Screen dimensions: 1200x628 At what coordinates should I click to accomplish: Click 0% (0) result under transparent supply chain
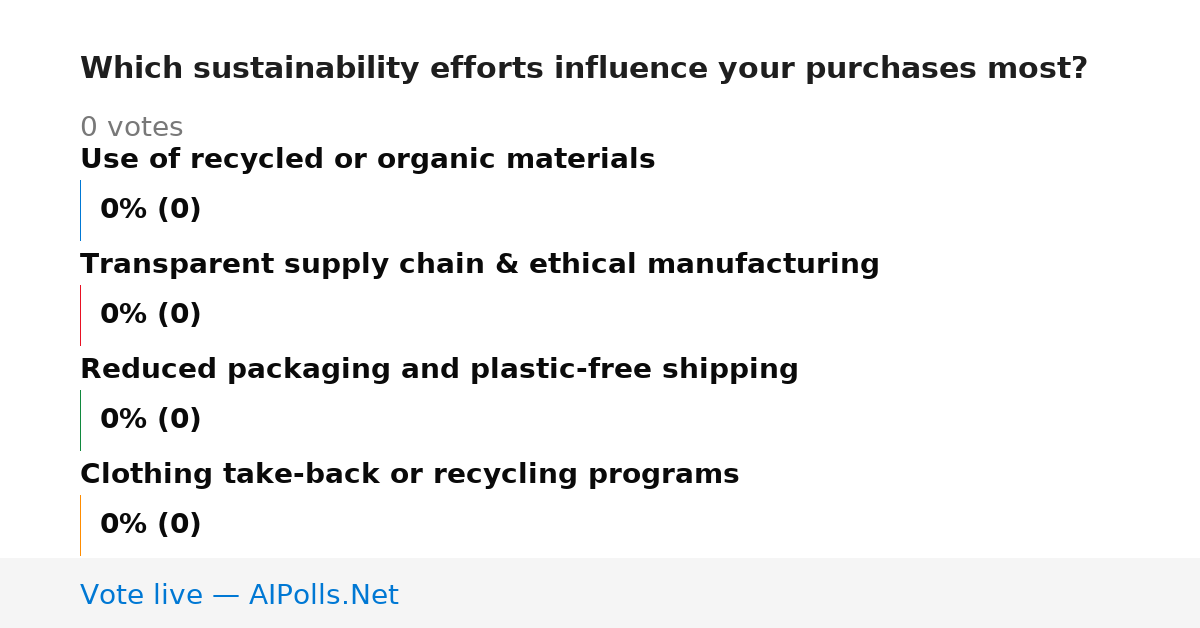[x=151, y=315]
